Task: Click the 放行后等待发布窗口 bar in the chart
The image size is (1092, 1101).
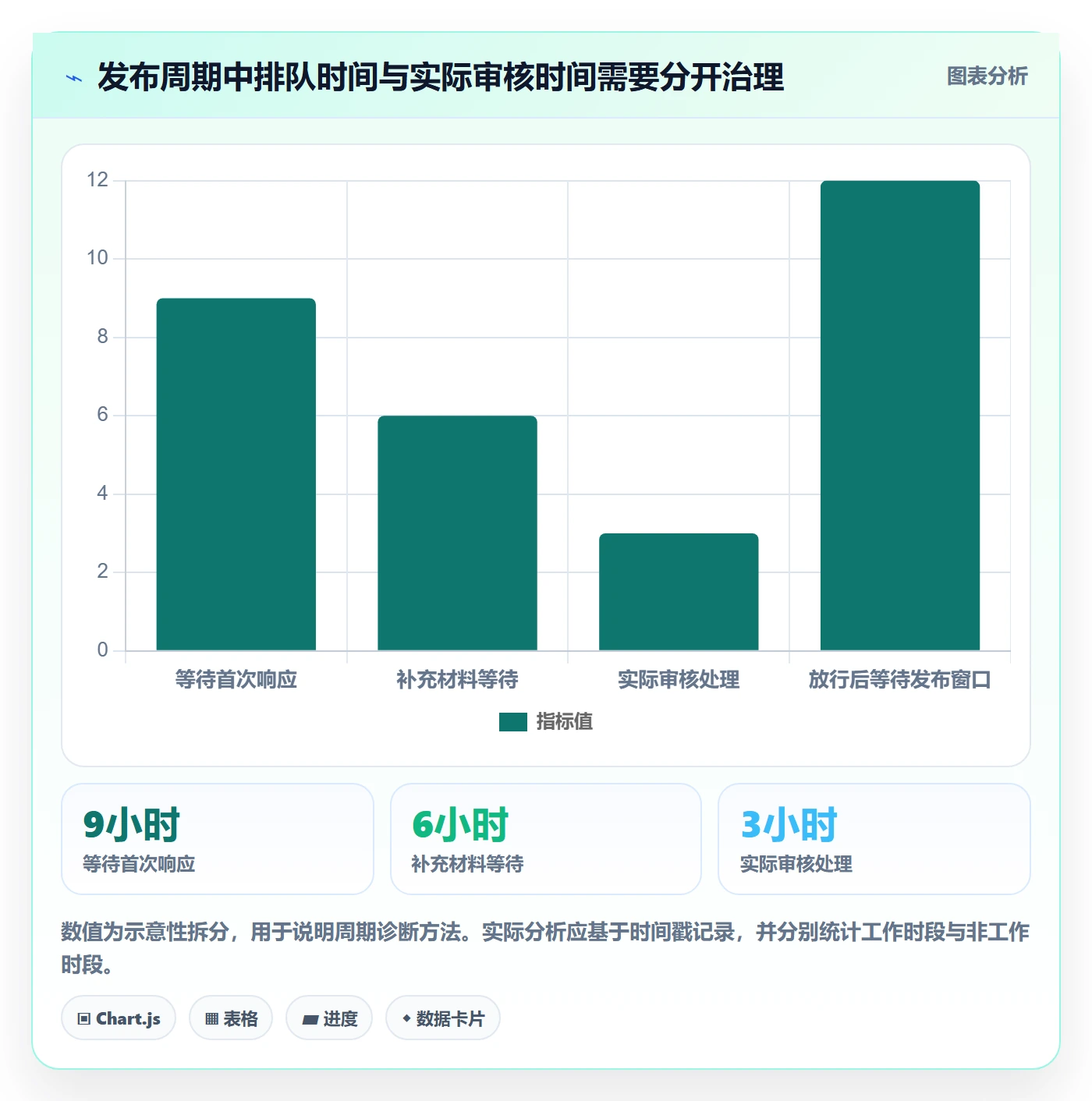Action: click(900, 416)
